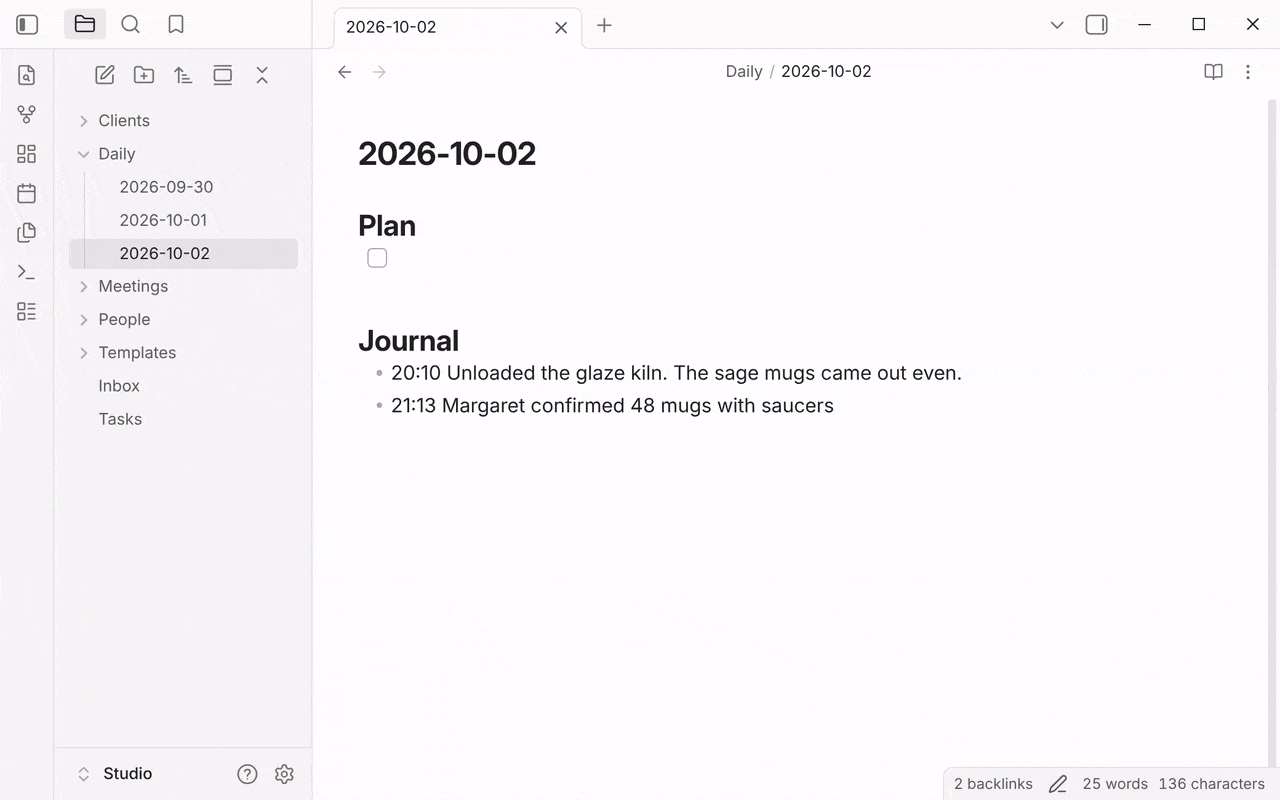
Task: Check the empty Plan task checkbox
Action: point(377,258)
